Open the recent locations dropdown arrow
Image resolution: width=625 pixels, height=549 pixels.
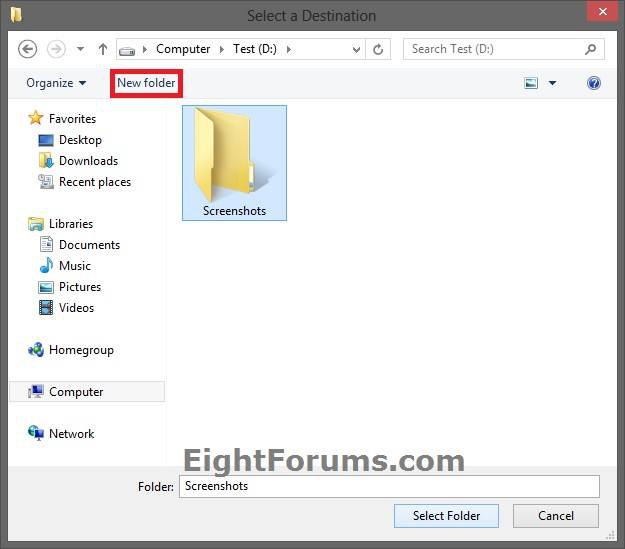point(81,49)
